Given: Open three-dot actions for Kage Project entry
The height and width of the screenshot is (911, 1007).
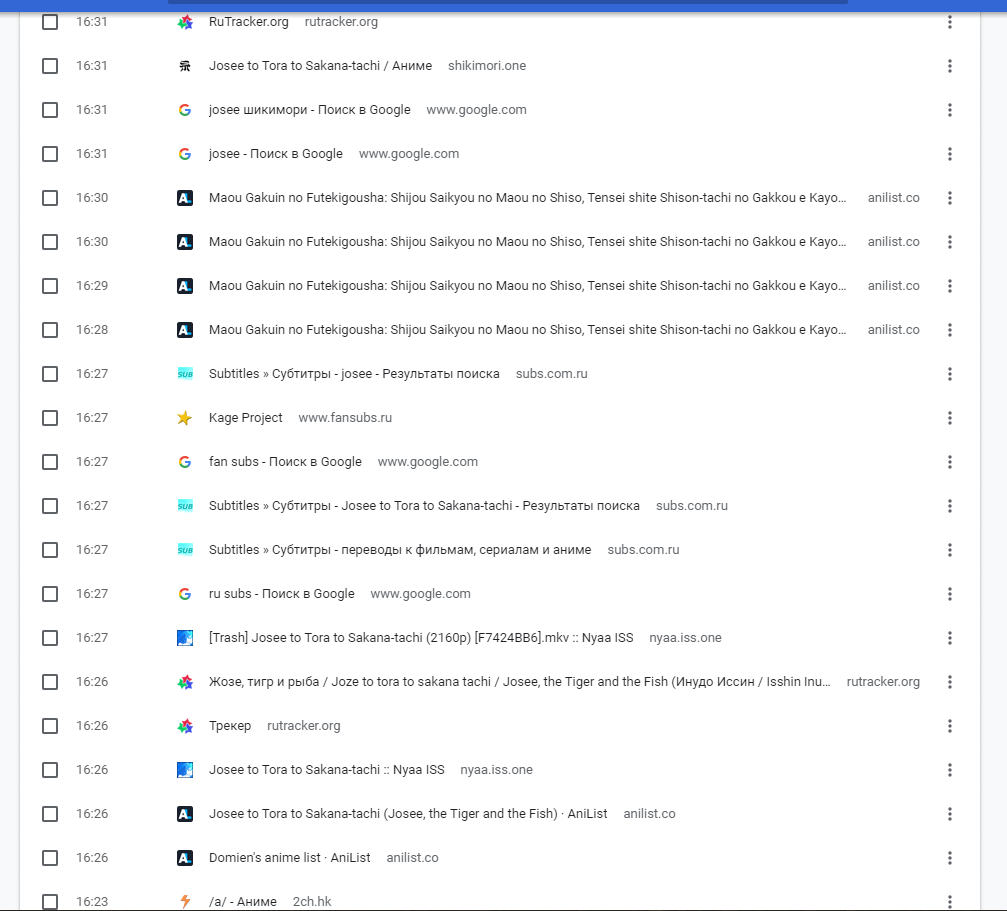Looking at the screenshot, I should 949,418.
